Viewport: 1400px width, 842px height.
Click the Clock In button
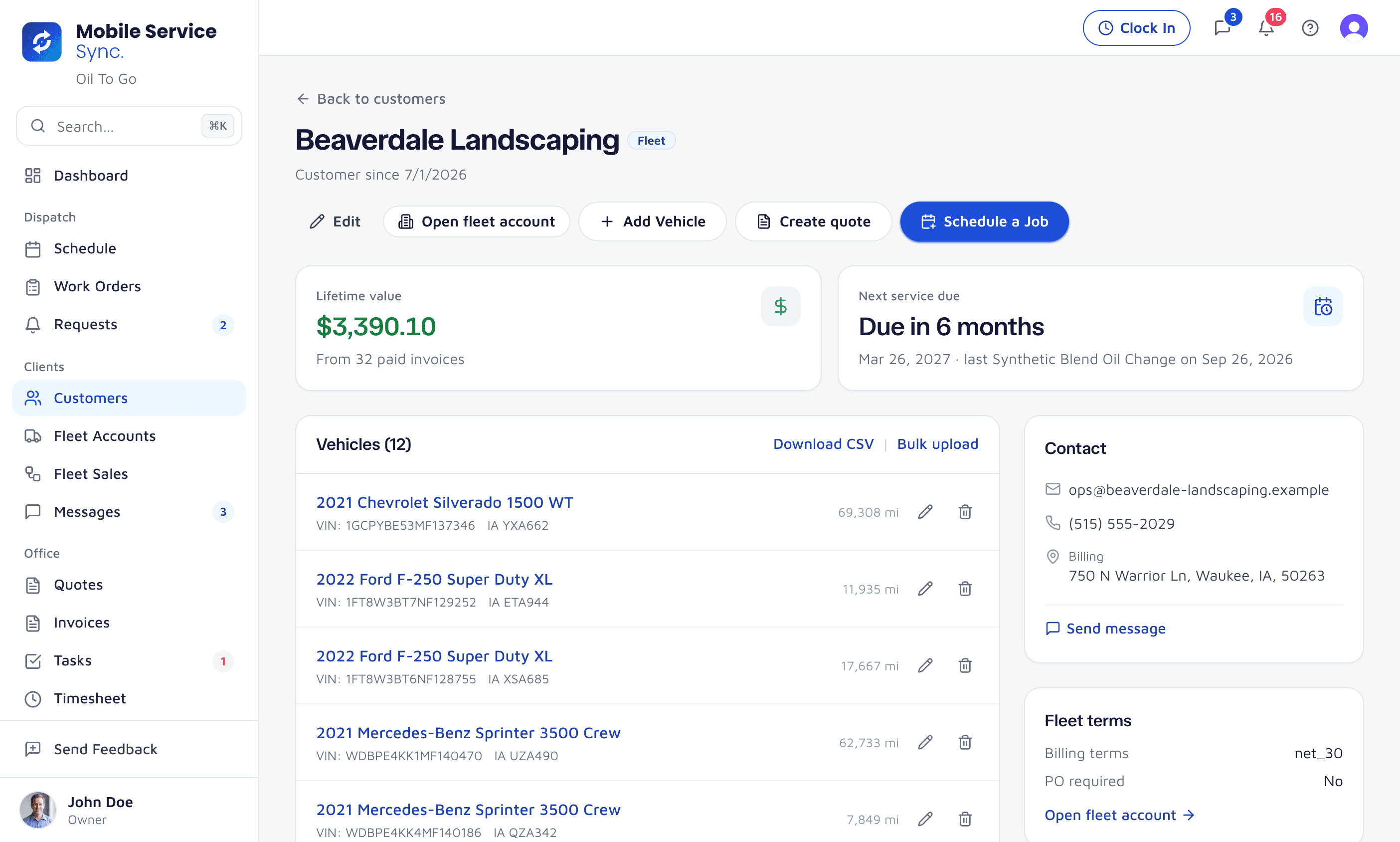1136,28
